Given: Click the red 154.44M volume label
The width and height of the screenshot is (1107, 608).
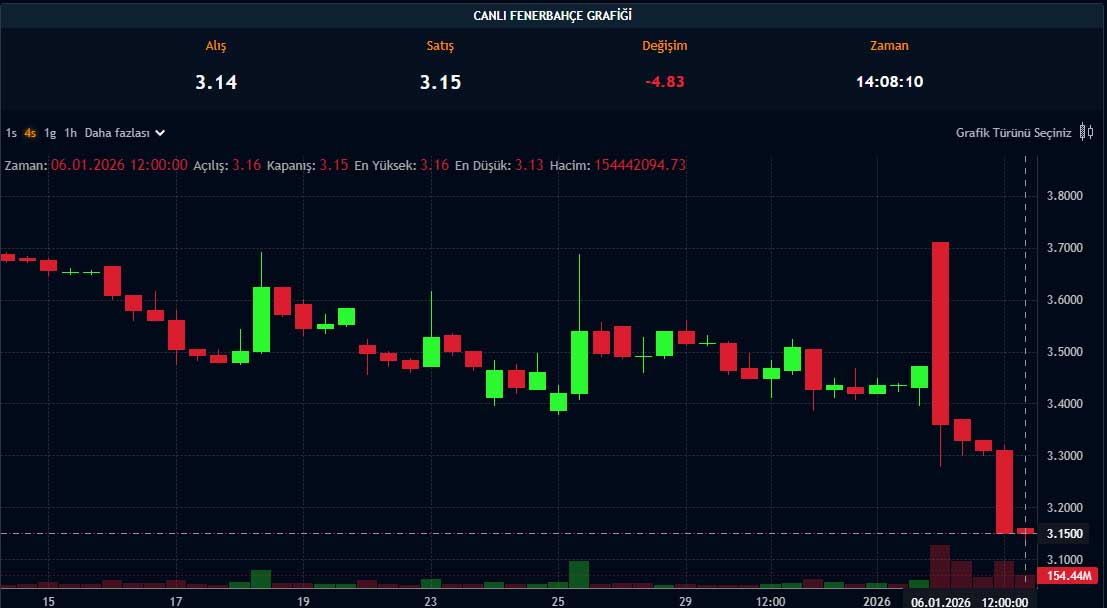Looking at the screenshot, I should pyautogui.click(x=1068, y=576).
